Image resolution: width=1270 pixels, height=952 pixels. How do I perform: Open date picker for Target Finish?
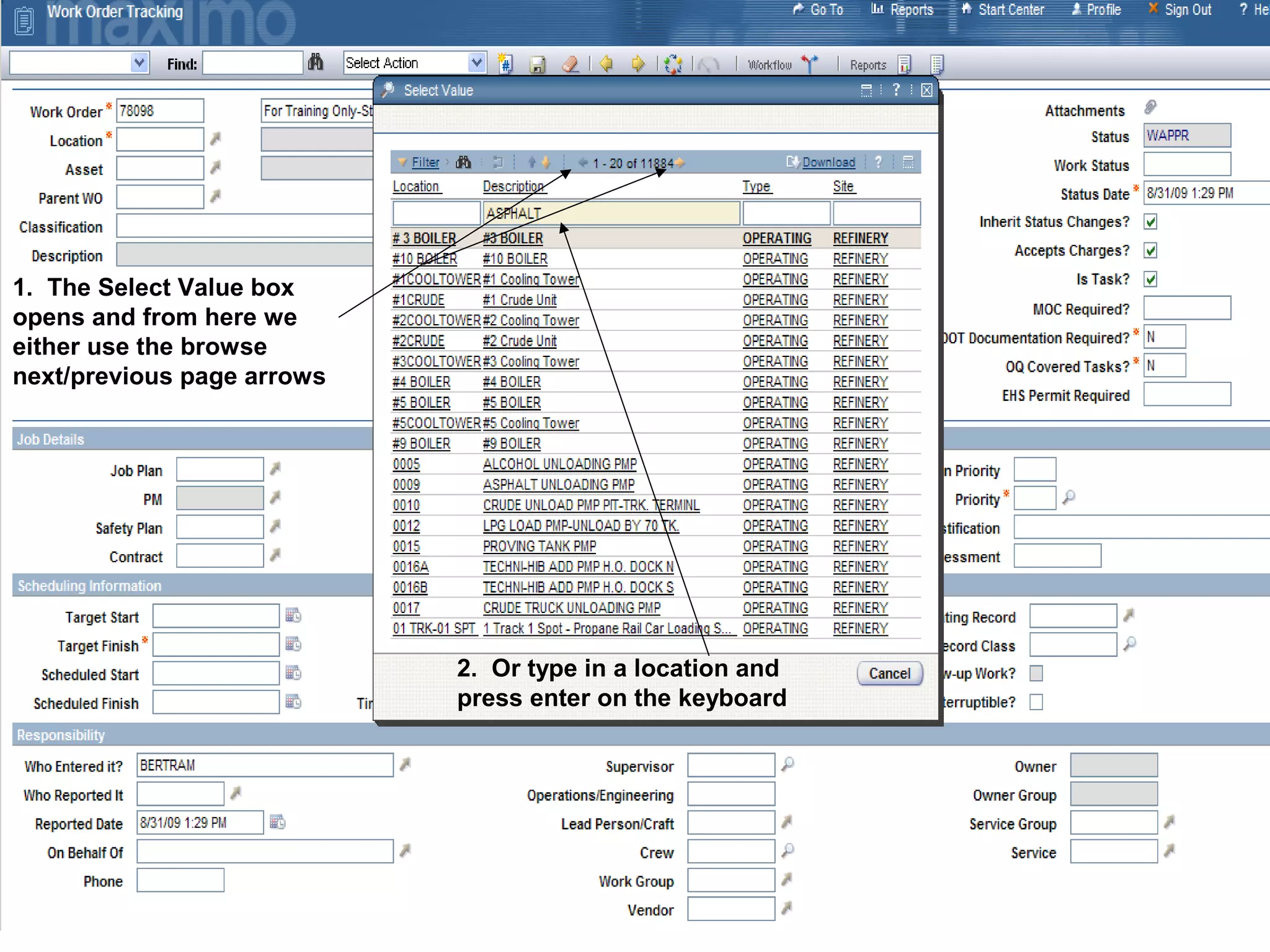tap(293, 644)
